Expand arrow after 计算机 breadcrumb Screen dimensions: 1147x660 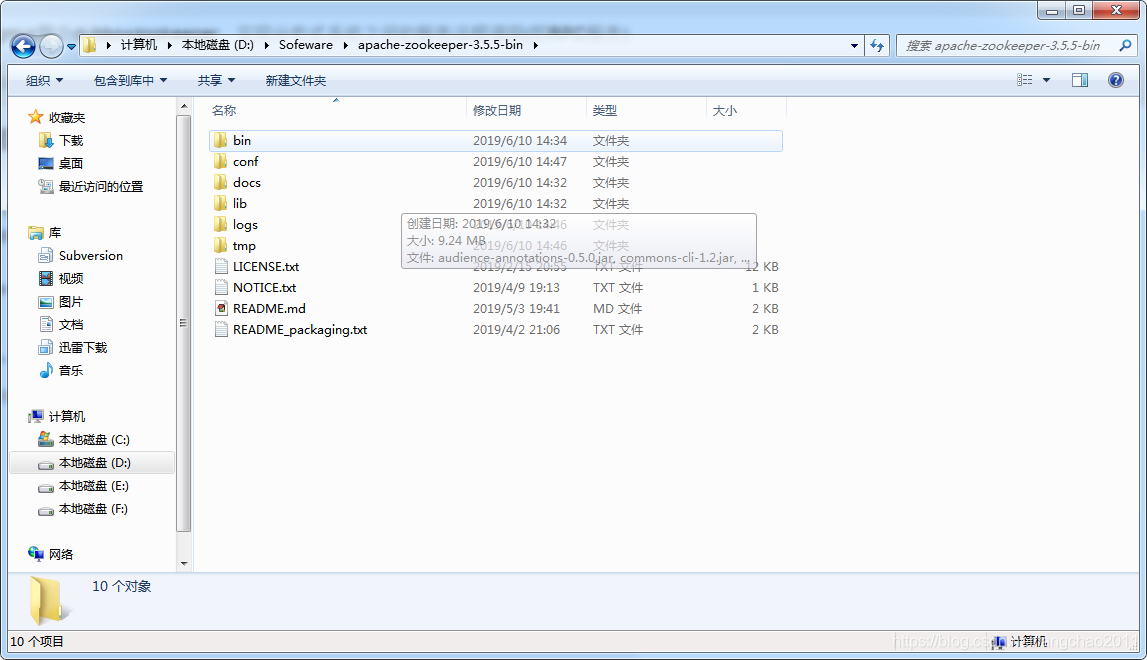coord(169,45)
